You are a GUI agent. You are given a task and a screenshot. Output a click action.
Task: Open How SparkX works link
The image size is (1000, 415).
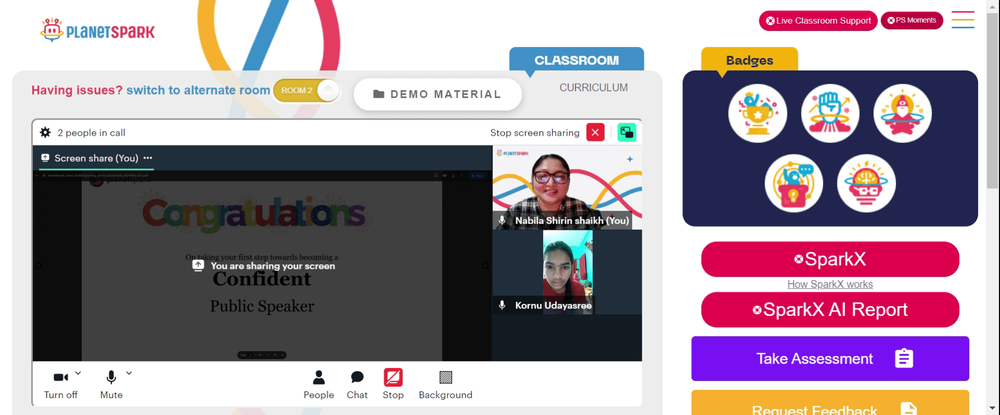[x=830, y=284]
